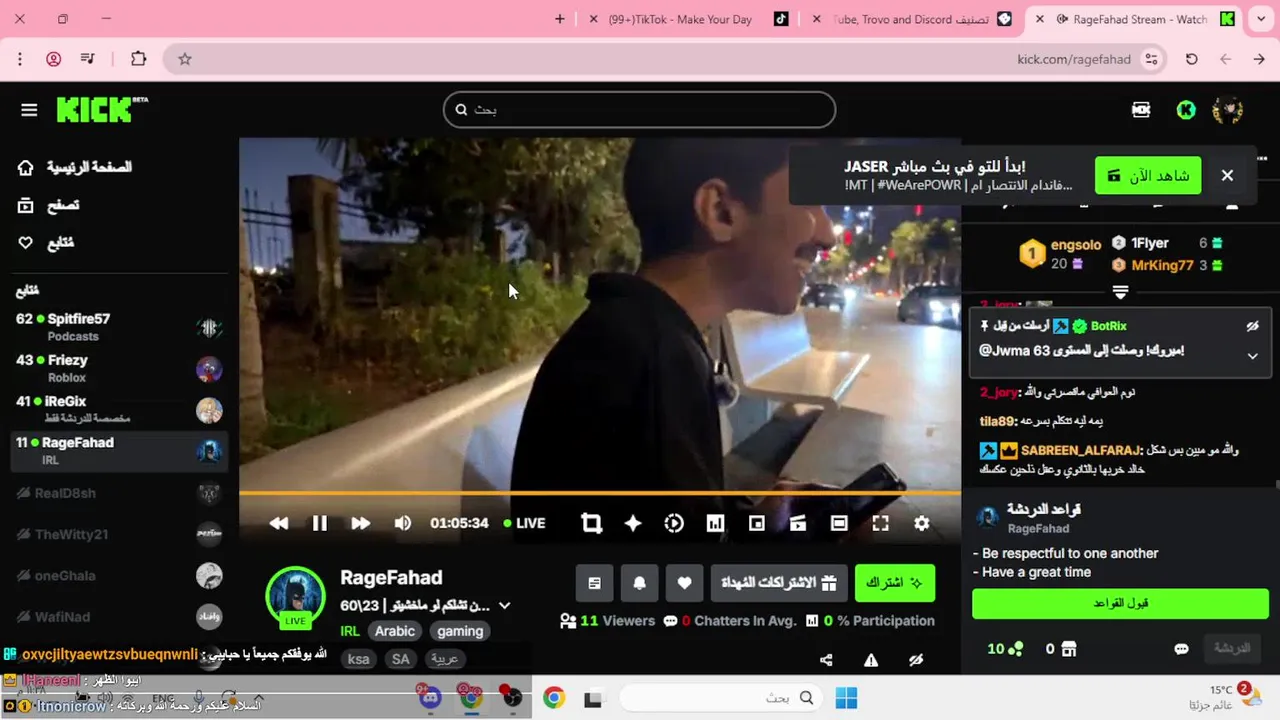Screen dimensions: 1280x720
Task: Switch to TikTok Make Your Day tab
Action: [689, 19]
